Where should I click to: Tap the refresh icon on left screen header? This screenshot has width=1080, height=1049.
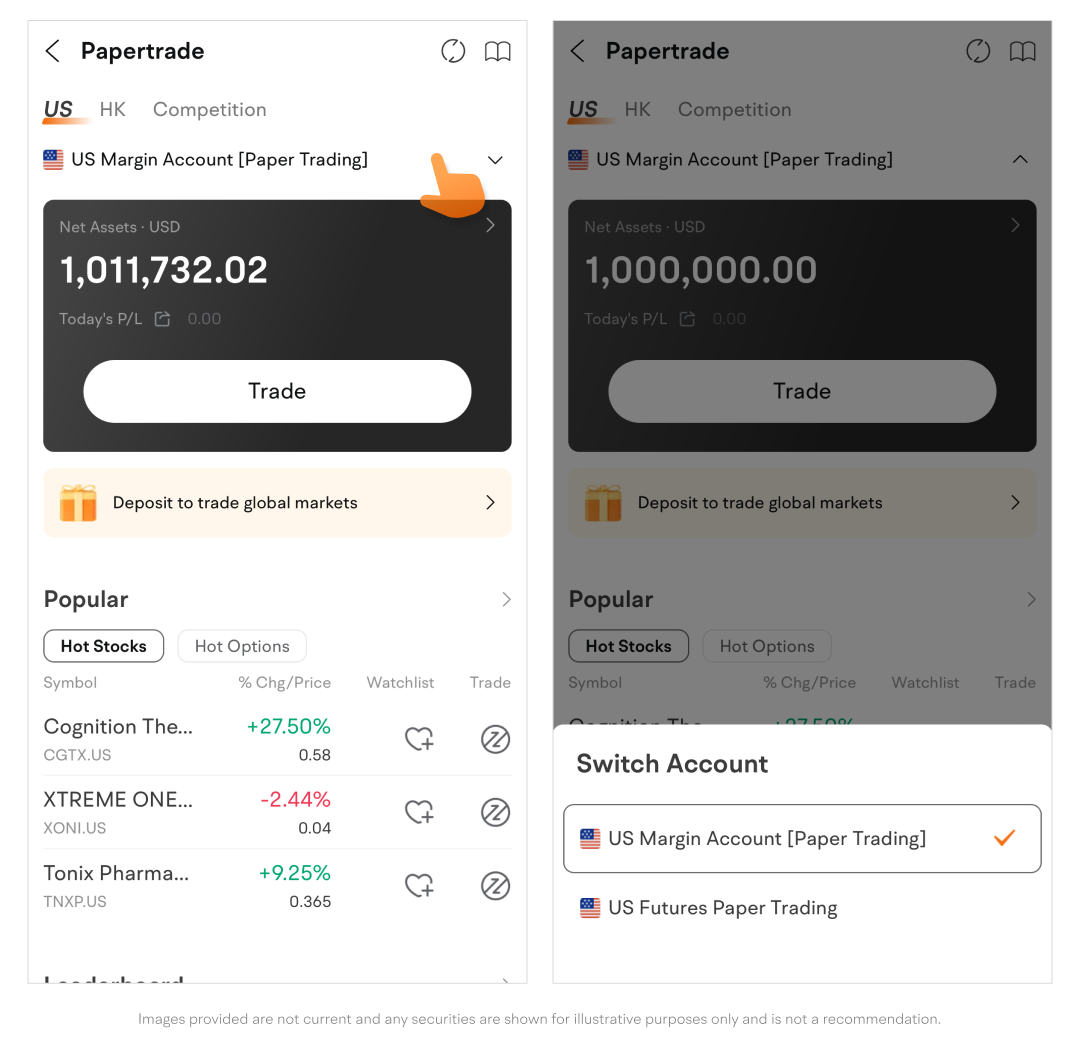point(453,51)
